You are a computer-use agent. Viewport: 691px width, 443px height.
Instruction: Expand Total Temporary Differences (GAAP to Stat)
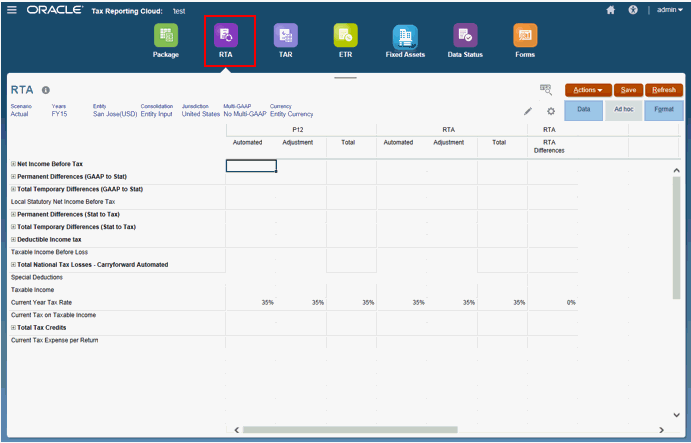tap(13, 189)
